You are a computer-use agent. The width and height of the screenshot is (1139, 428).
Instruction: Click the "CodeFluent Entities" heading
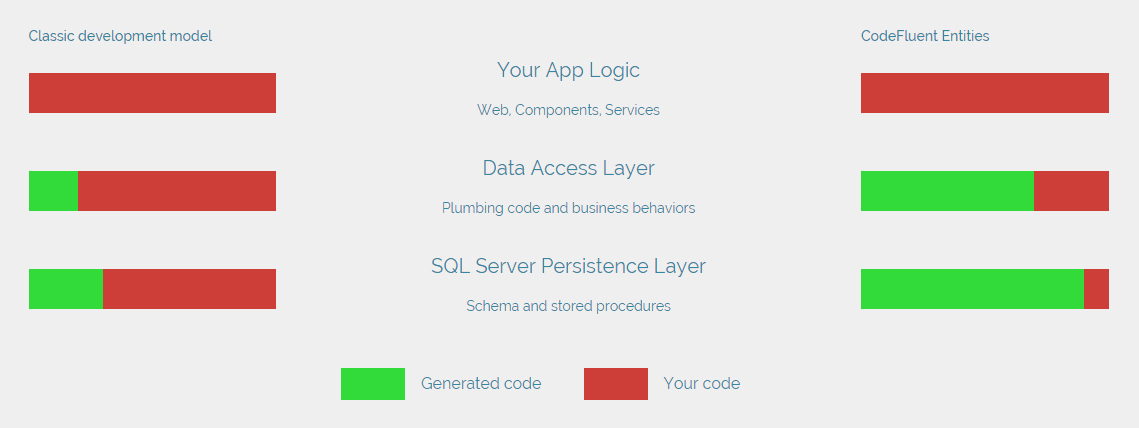(925, 36)
